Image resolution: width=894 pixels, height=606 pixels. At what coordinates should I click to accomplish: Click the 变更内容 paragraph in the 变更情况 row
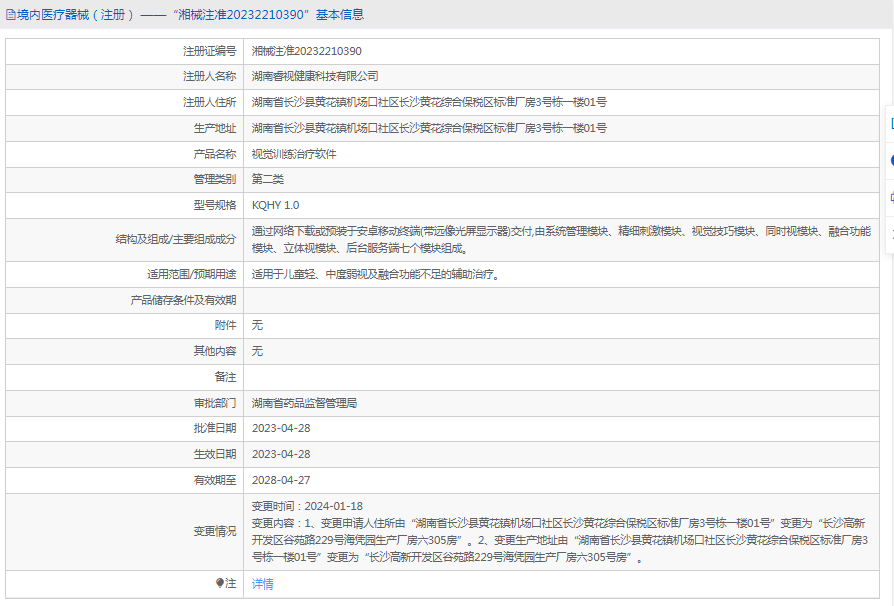tap(560, 540)
